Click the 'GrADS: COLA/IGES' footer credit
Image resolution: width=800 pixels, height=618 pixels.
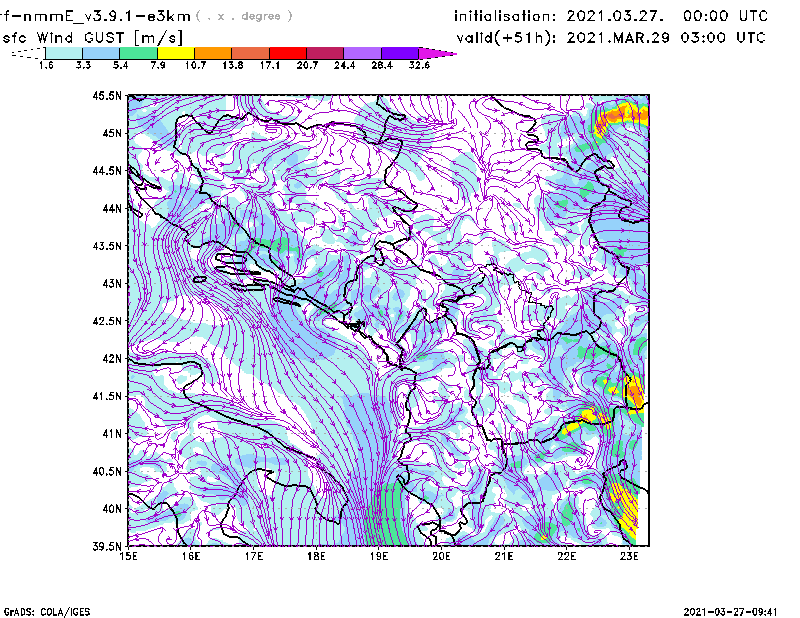pos(47,612)
